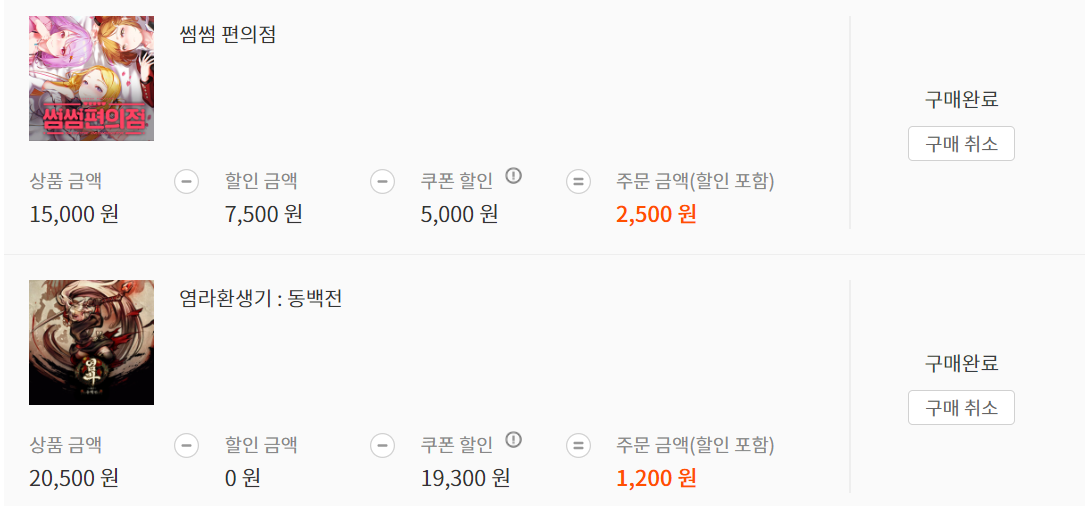Click equals icon in 썸썸 편의점 order row
The width and height of the screenshot is (1085, 506).
578,182
